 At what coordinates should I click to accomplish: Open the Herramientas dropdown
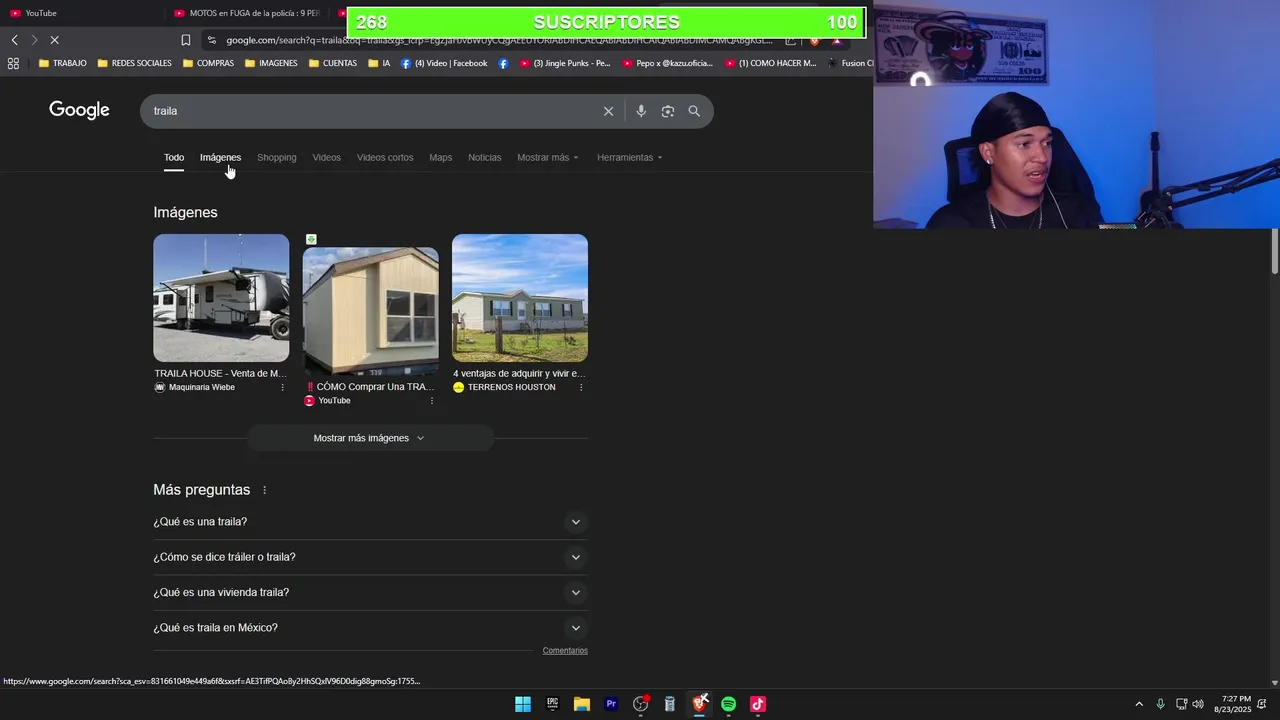(x=630, y=157)
